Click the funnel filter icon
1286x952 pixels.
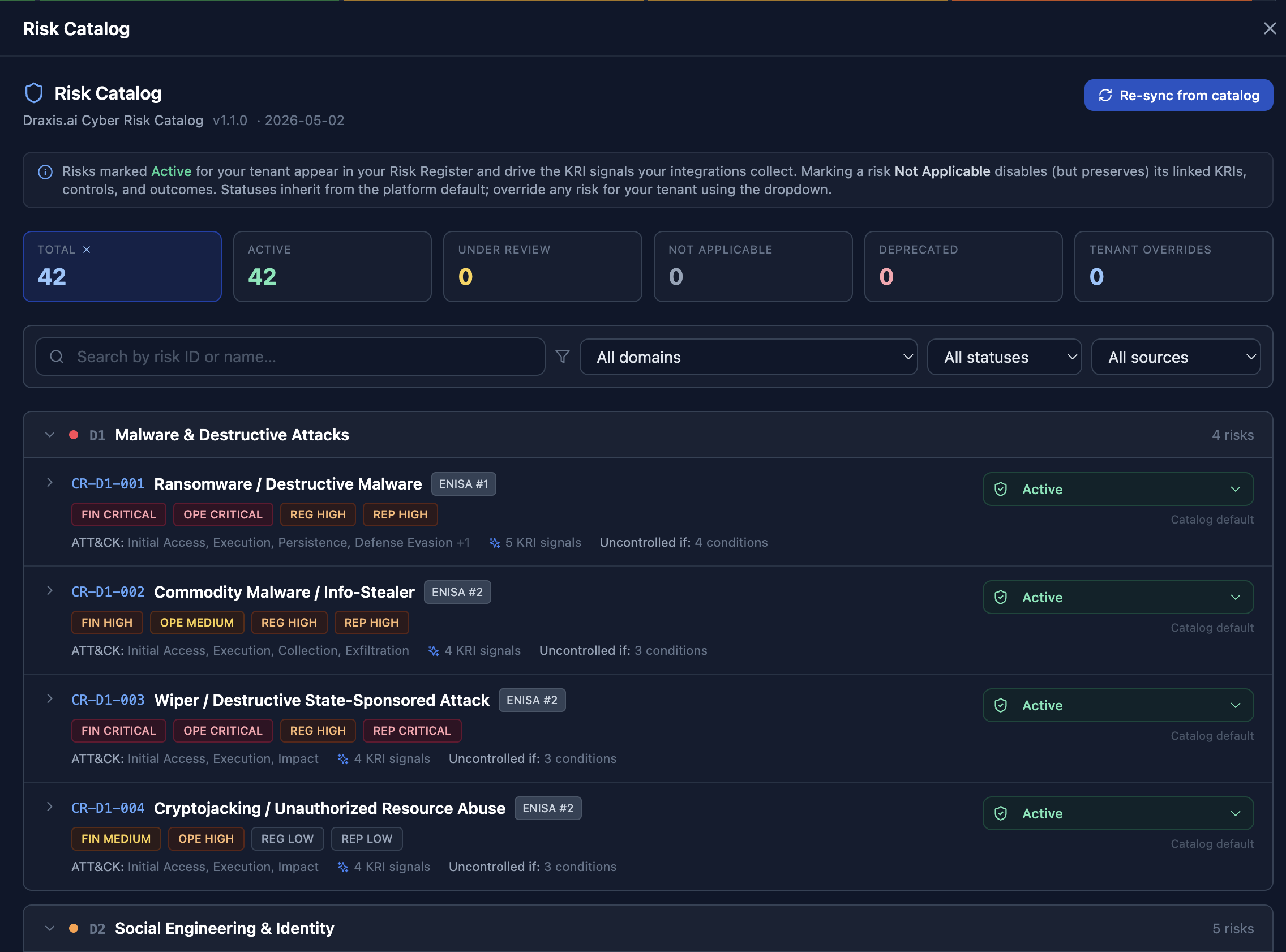pos(562,357)
